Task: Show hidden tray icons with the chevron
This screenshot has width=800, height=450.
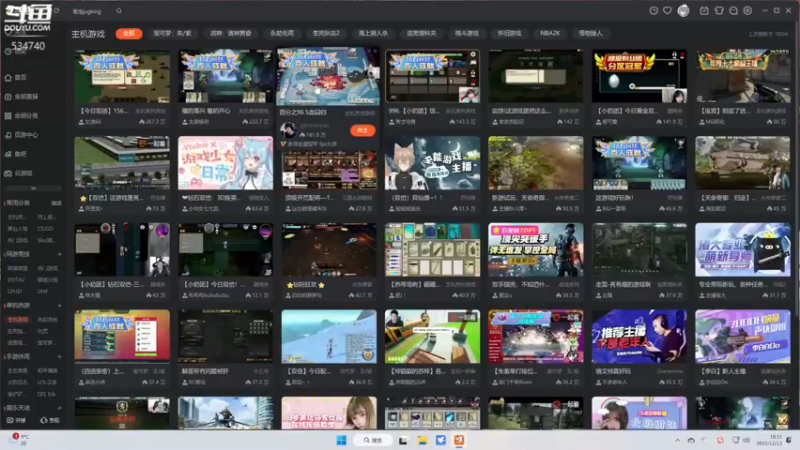Action: [678, 440]
